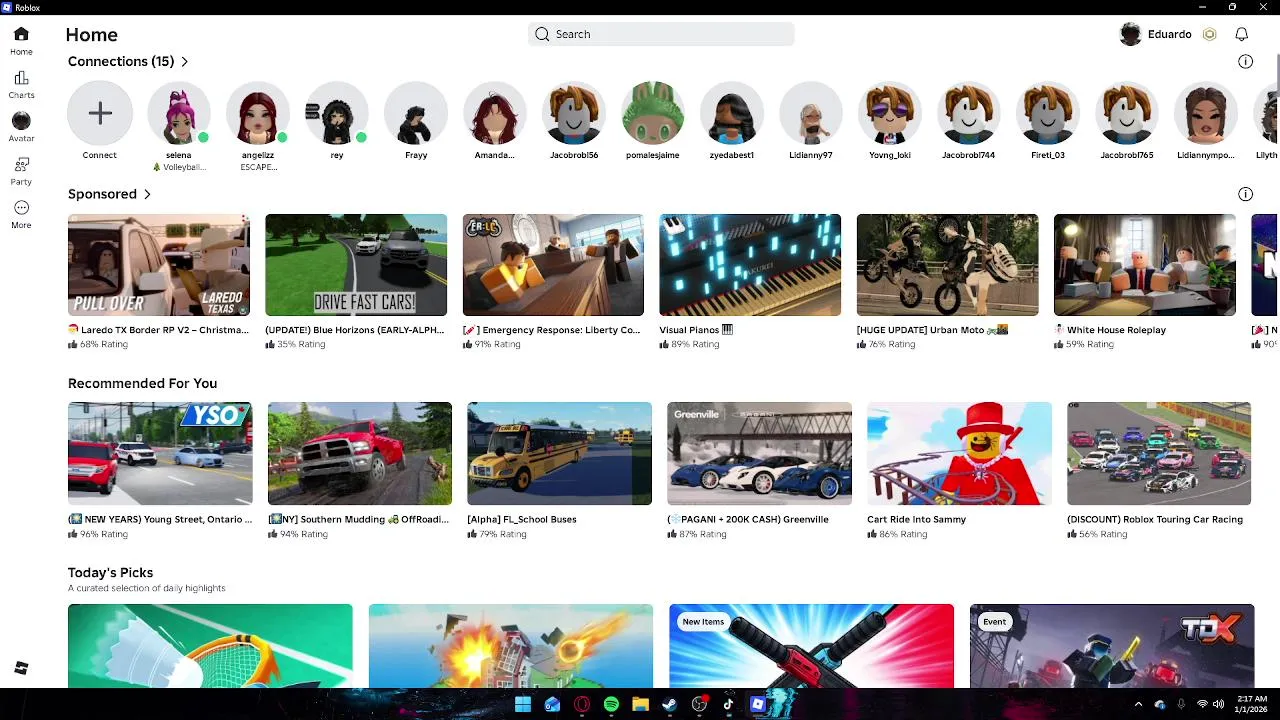Click the Cart Ride Into Sammy title
This screenshot has width=1280, height=720.
coord(917,519)
